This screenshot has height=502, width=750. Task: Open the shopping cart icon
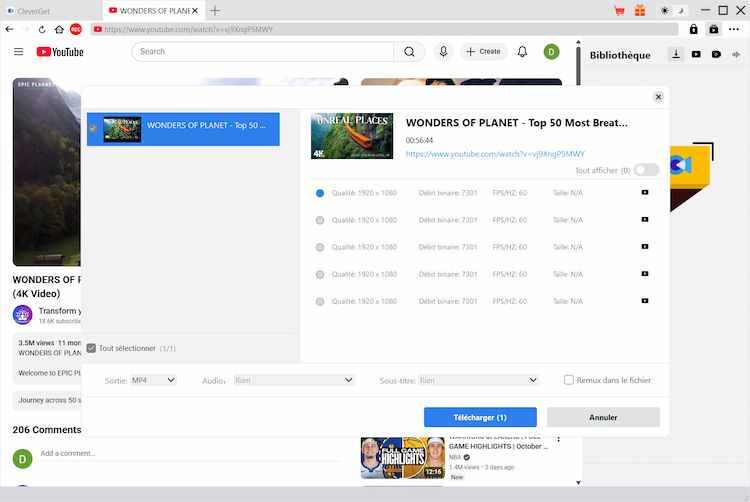(x=620, y=10)
